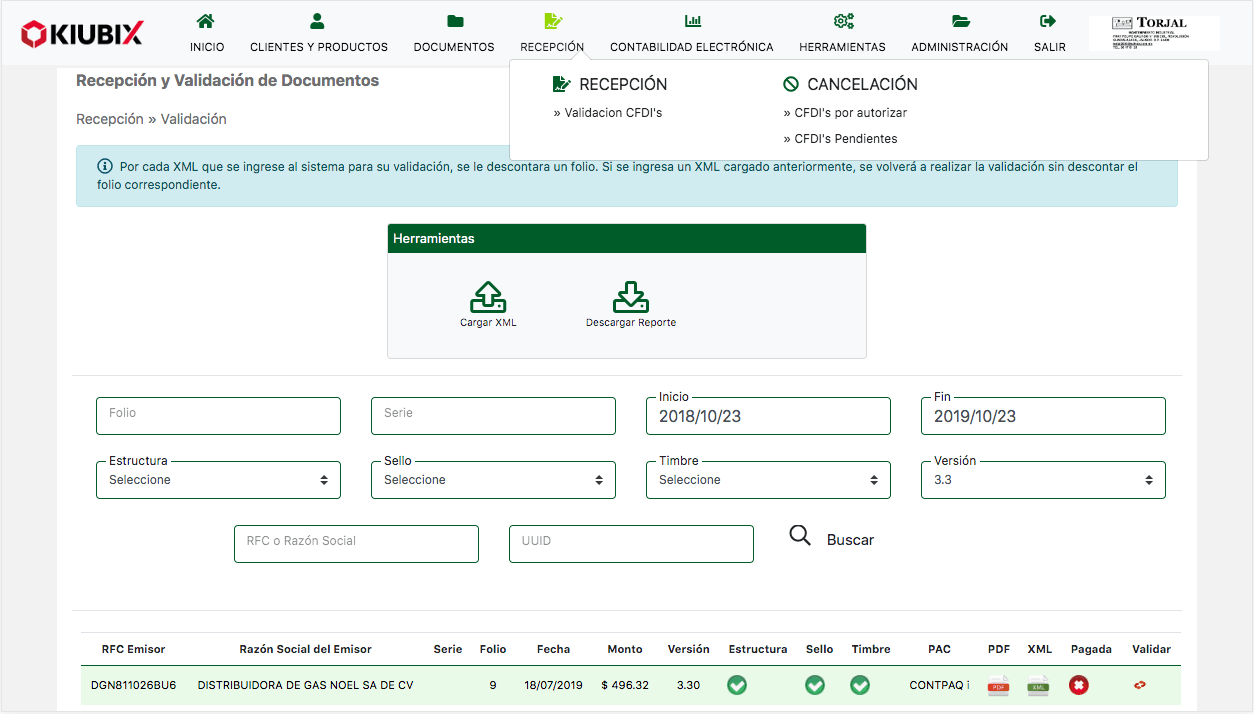The image size is (1254, 714).
Task: Expand the Estructura dropdown
Action: 218,480
